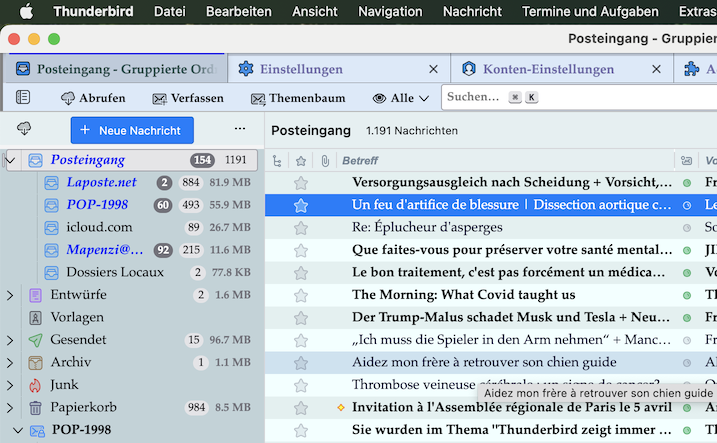Expand the Junk folder
717x443 pixels.
tap(10, 385)
